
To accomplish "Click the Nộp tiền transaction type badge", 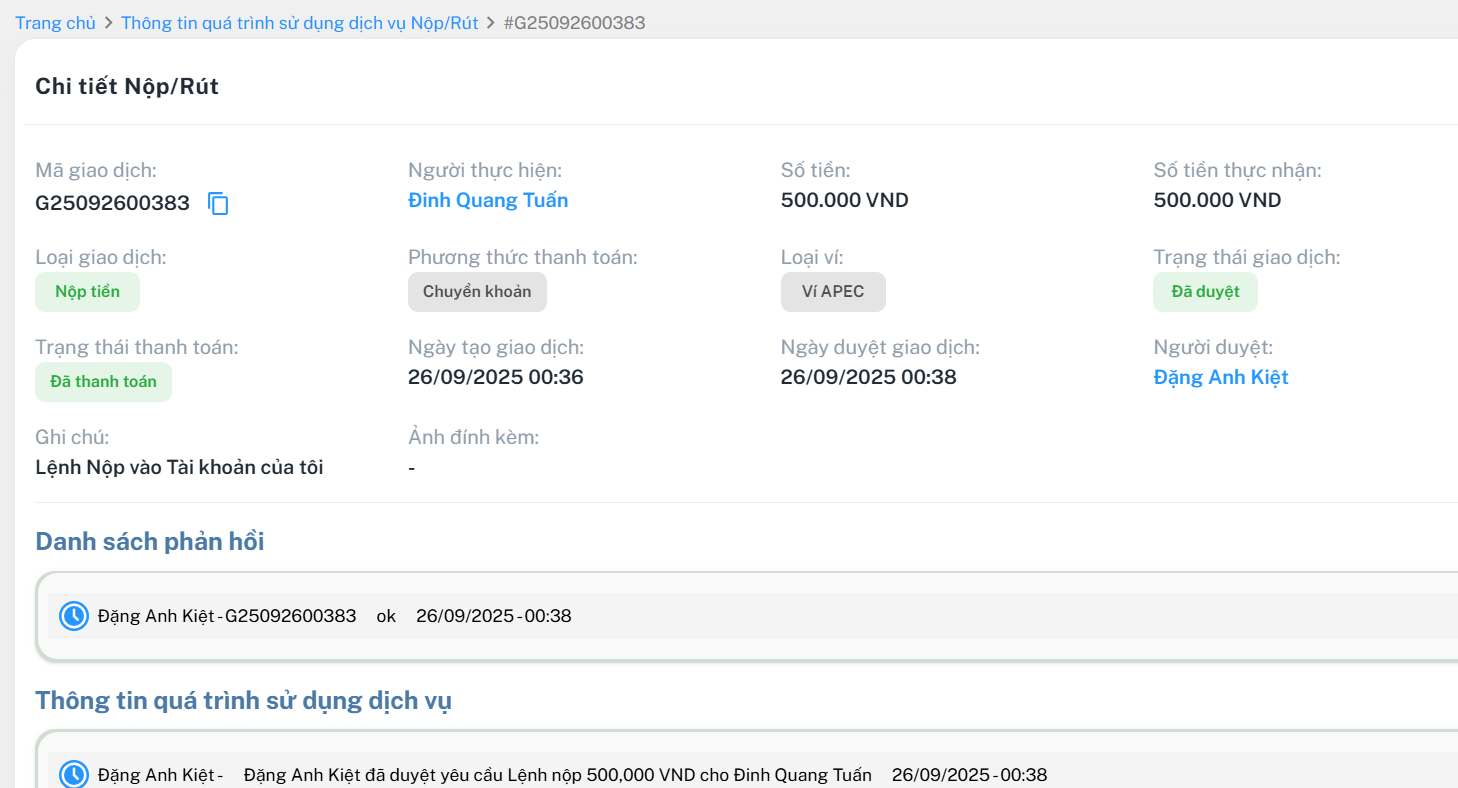I will [x=87, y=292].
